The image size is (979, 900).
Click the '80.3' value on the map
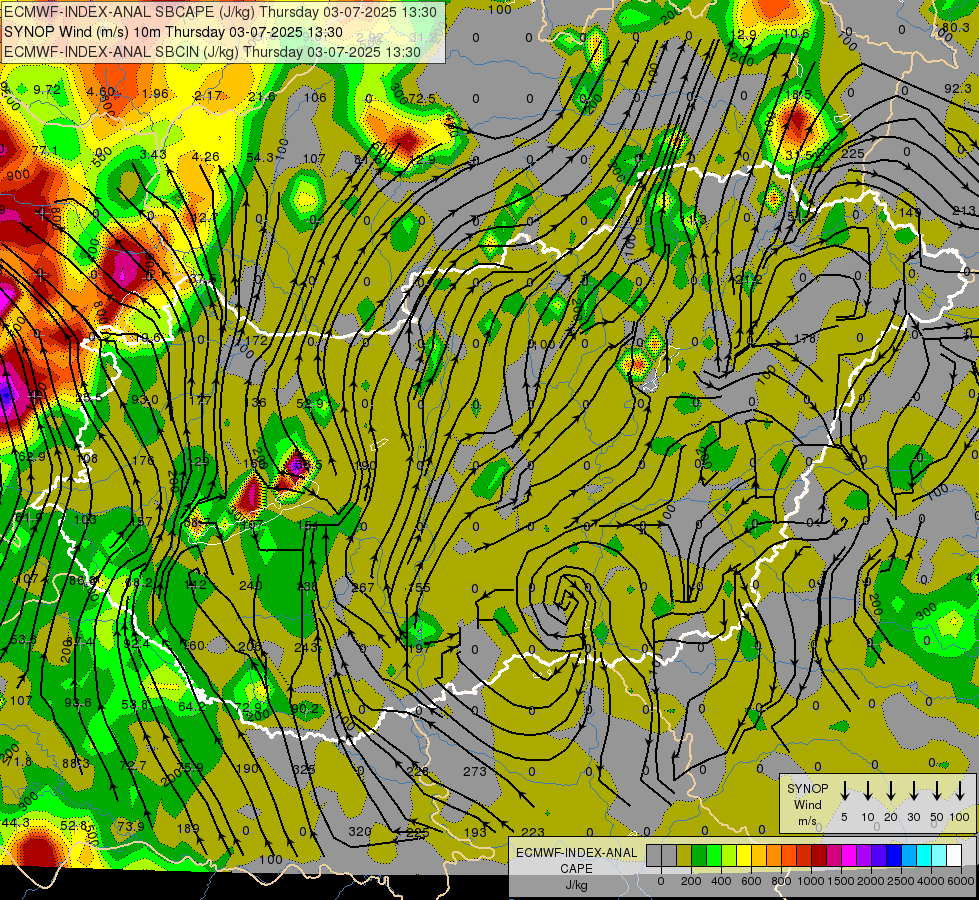coord(956,27)
